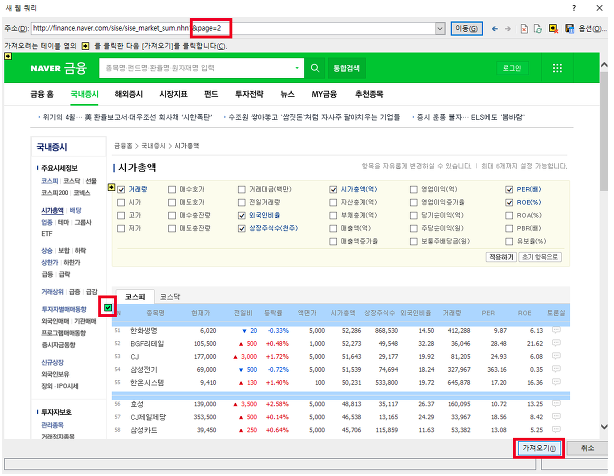614x476 pixels.
Task: Go back with the blue left arrow
Action: (x=495, y=29)
